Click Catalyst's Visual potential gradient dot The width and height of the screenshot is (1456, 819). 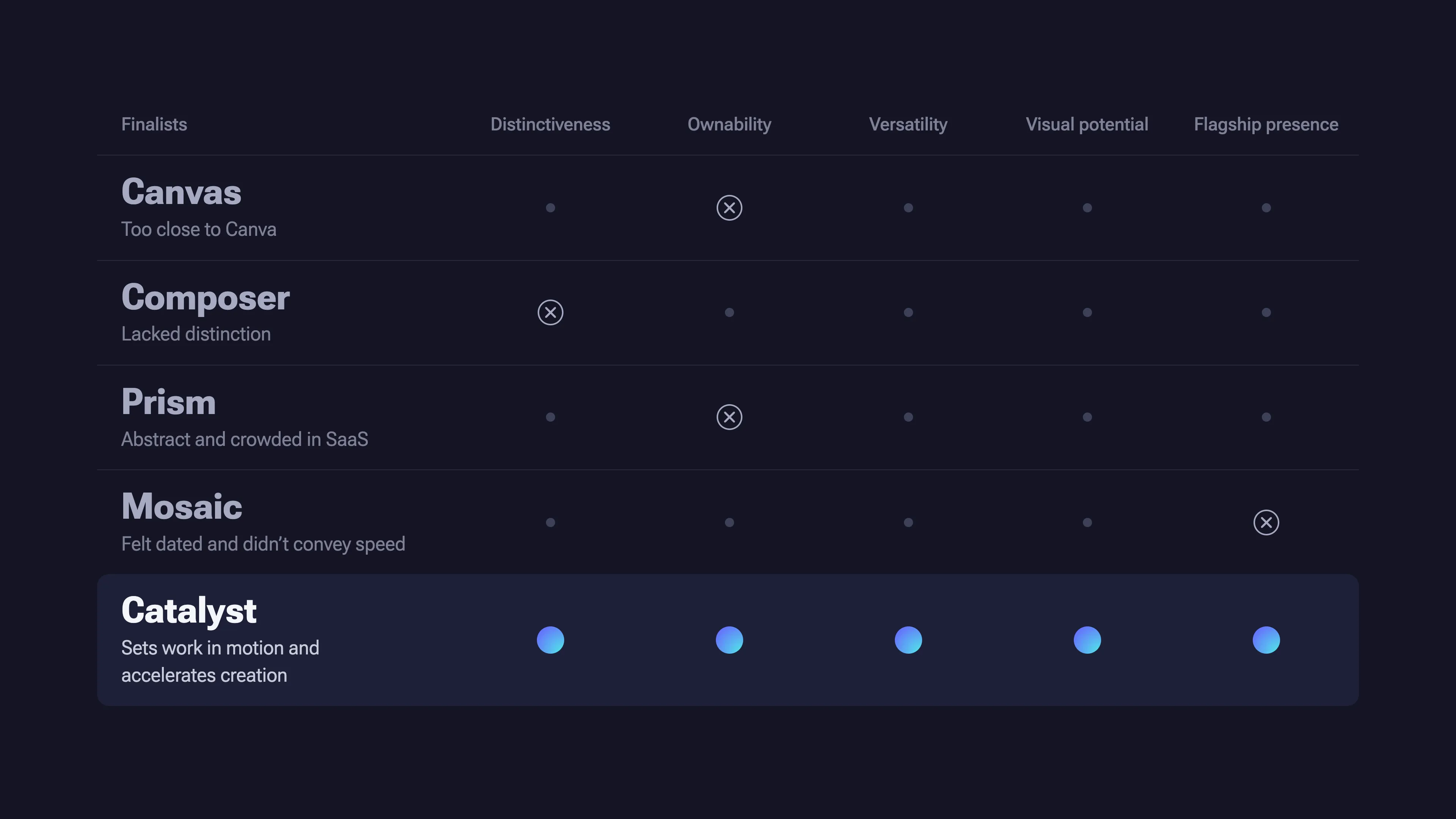click(1087, 640)
